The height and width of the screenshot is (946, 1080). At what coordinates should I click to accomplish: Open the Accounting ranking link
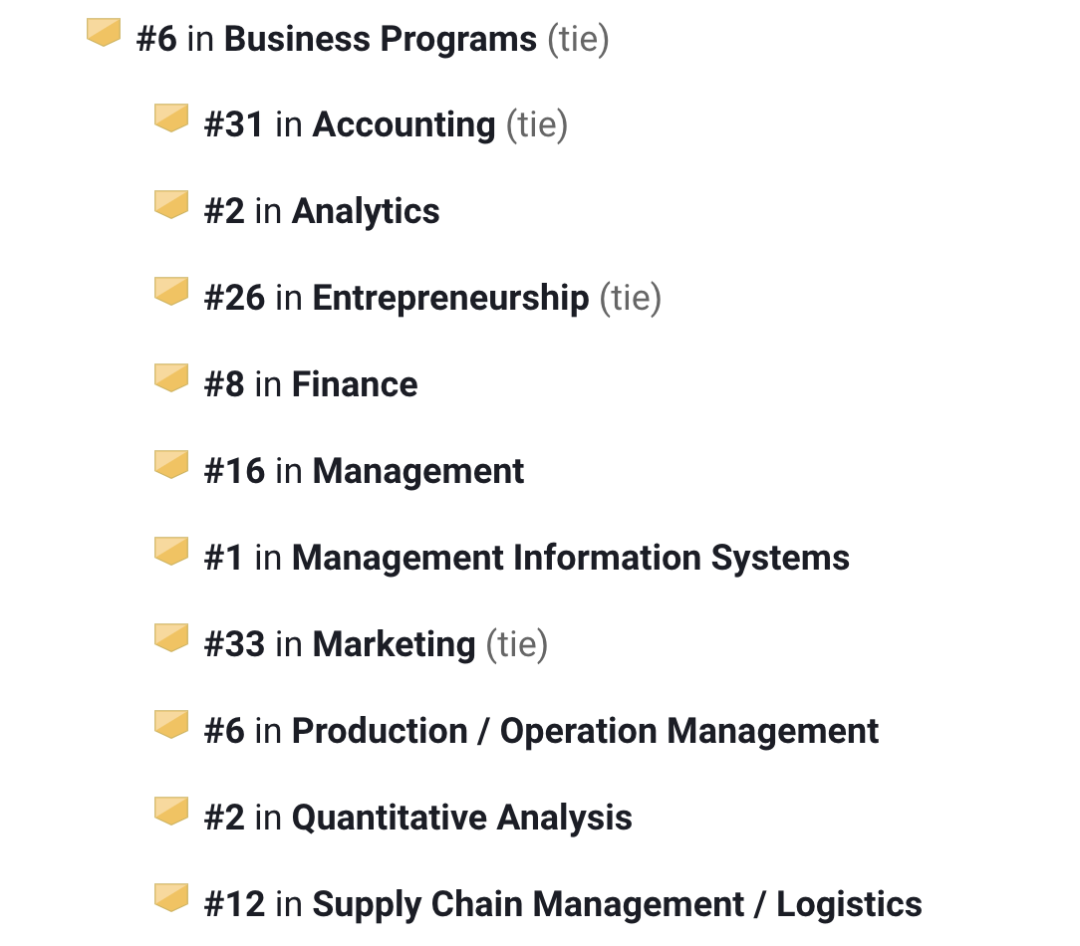pos(403,126)
